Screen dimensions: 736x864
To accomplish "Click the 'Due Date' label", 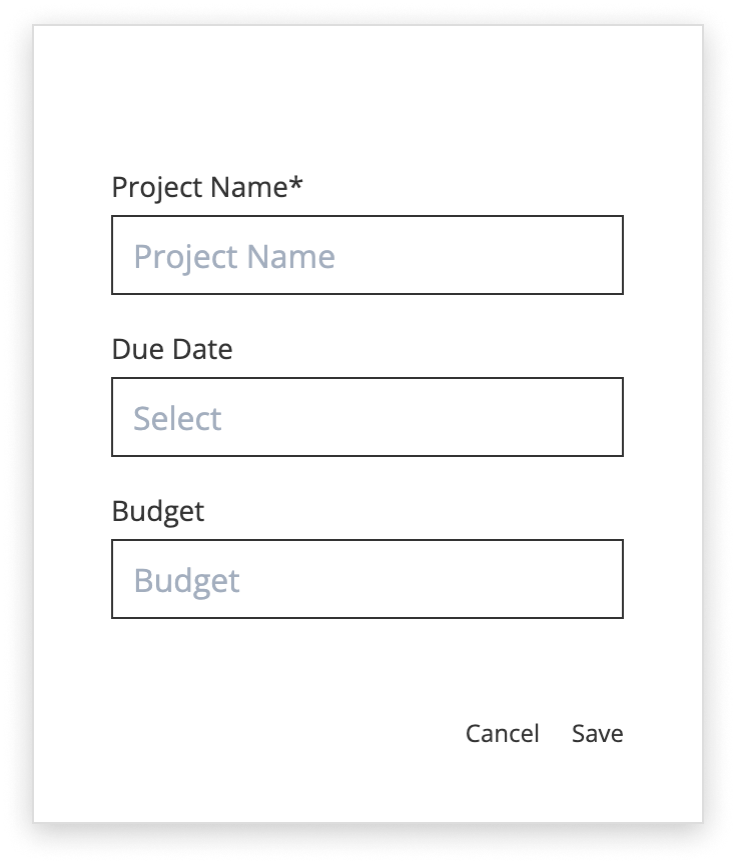I will click(171, 350).
